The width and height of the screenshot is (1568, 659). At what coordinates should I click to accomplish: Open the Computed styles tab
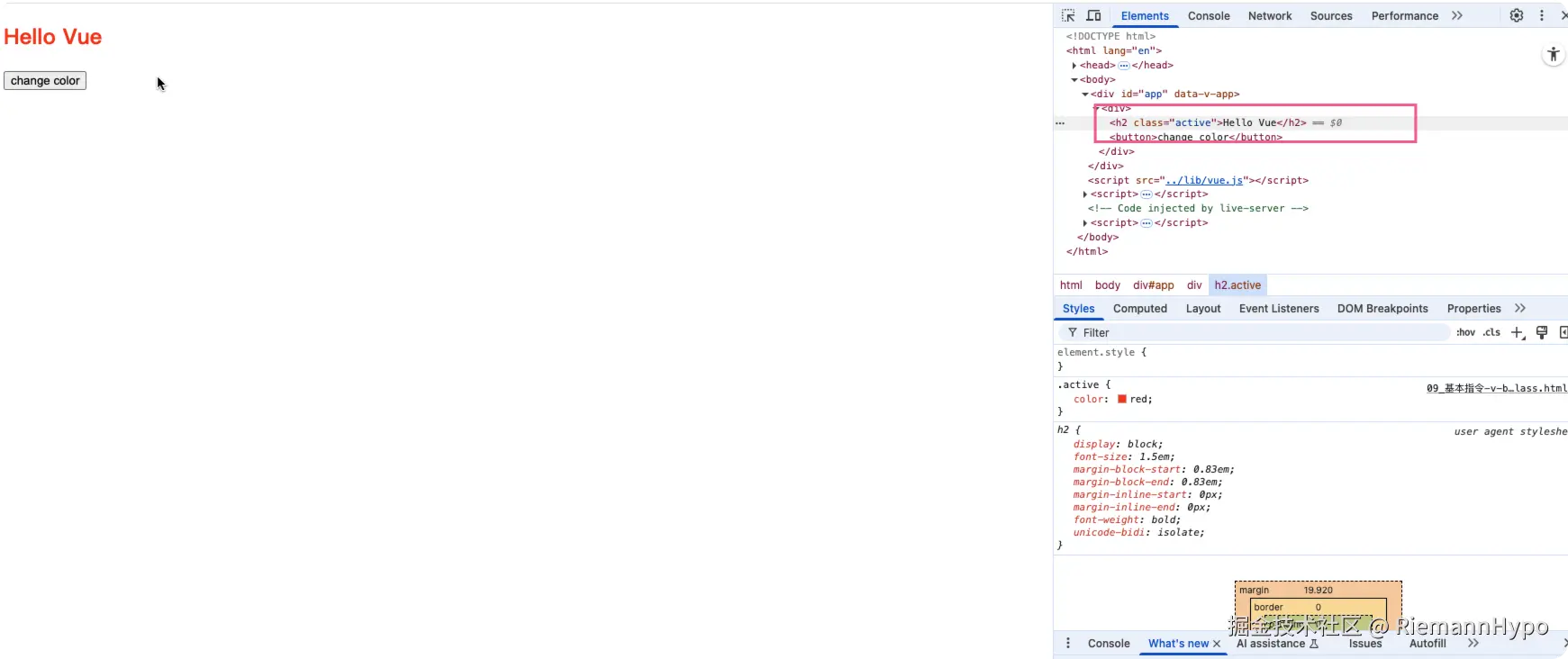pos(1140,308)
